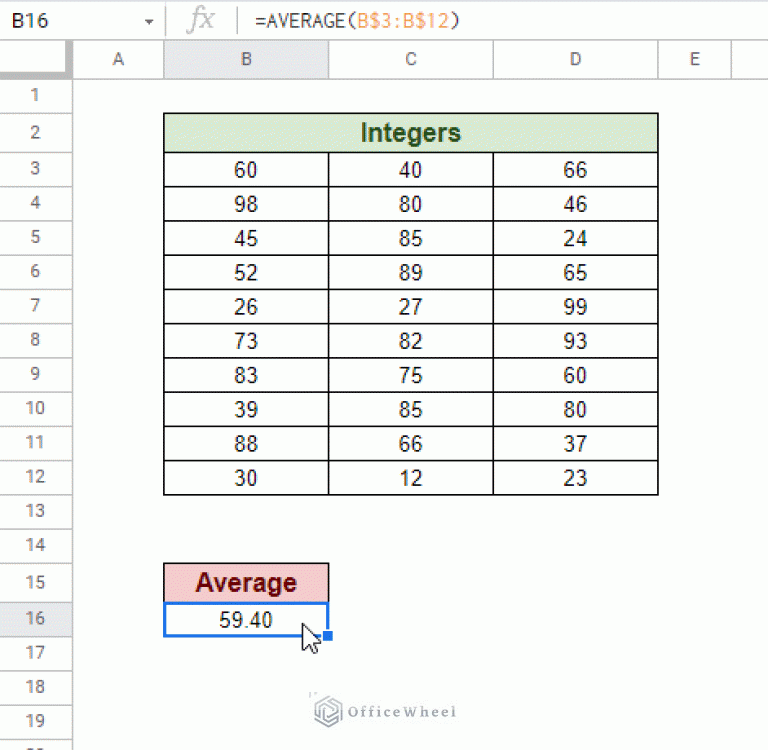Select row 18 header
The height and width of the screenshot is (750, 768).
coord(35,688)
